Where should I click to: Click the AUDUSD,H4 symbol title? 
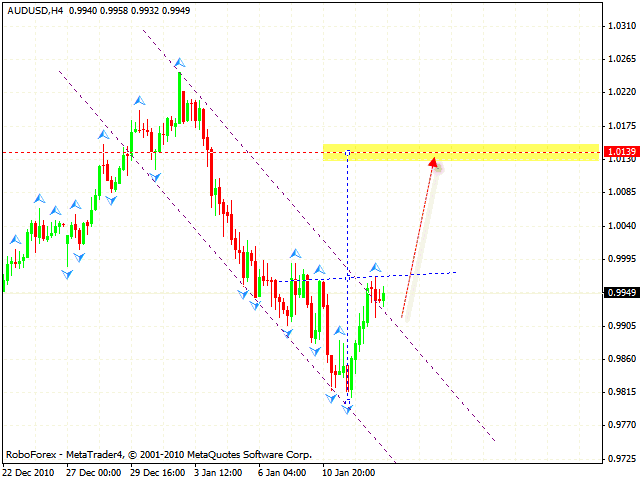[35, 11]
